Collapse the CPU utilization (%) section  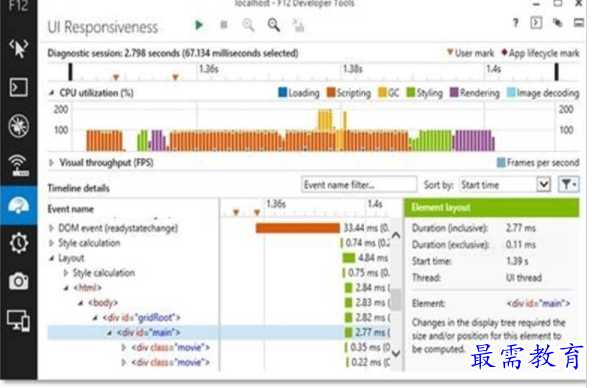point(52,93)
